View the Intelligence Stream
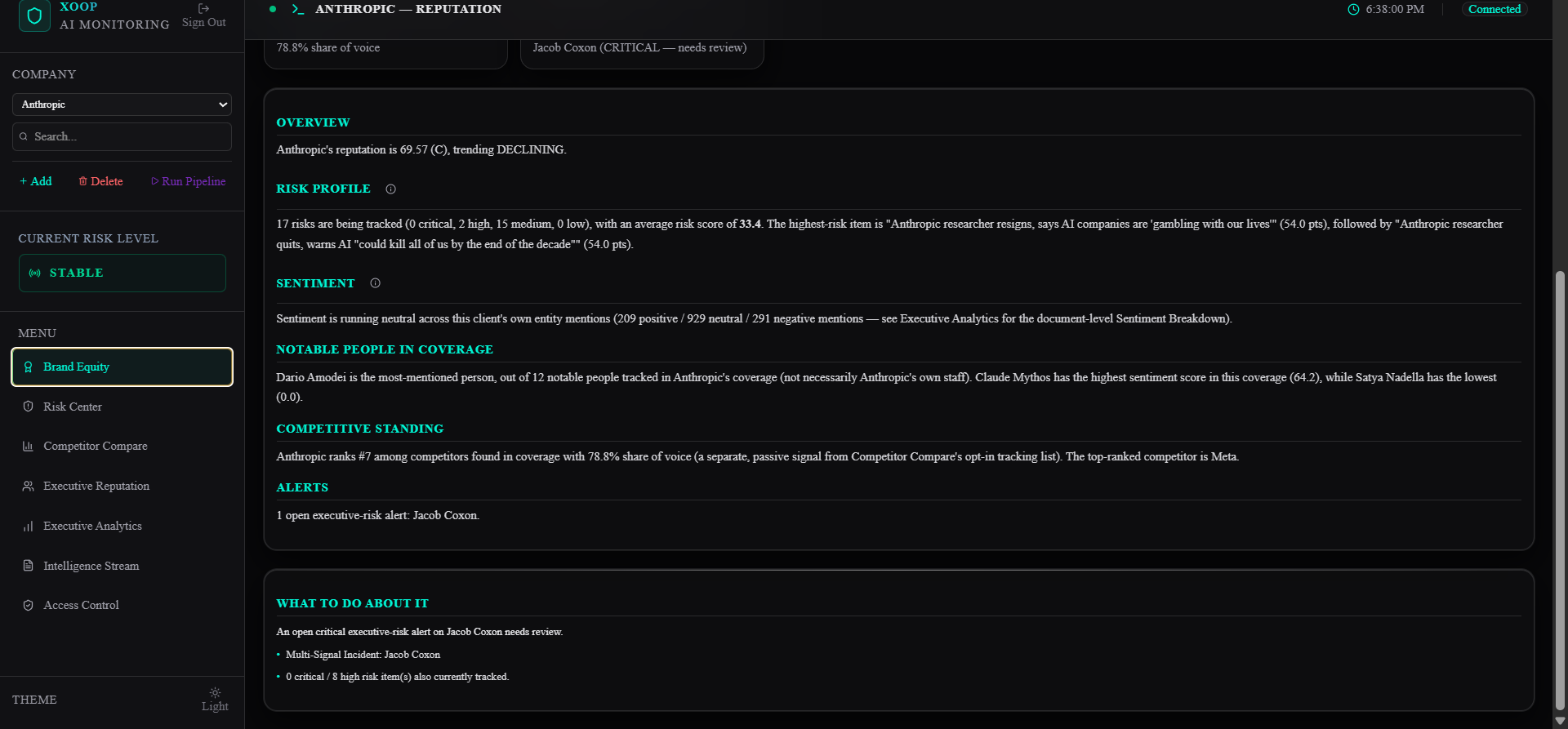Screen dimensions: 1568x729 coord(122,566)
